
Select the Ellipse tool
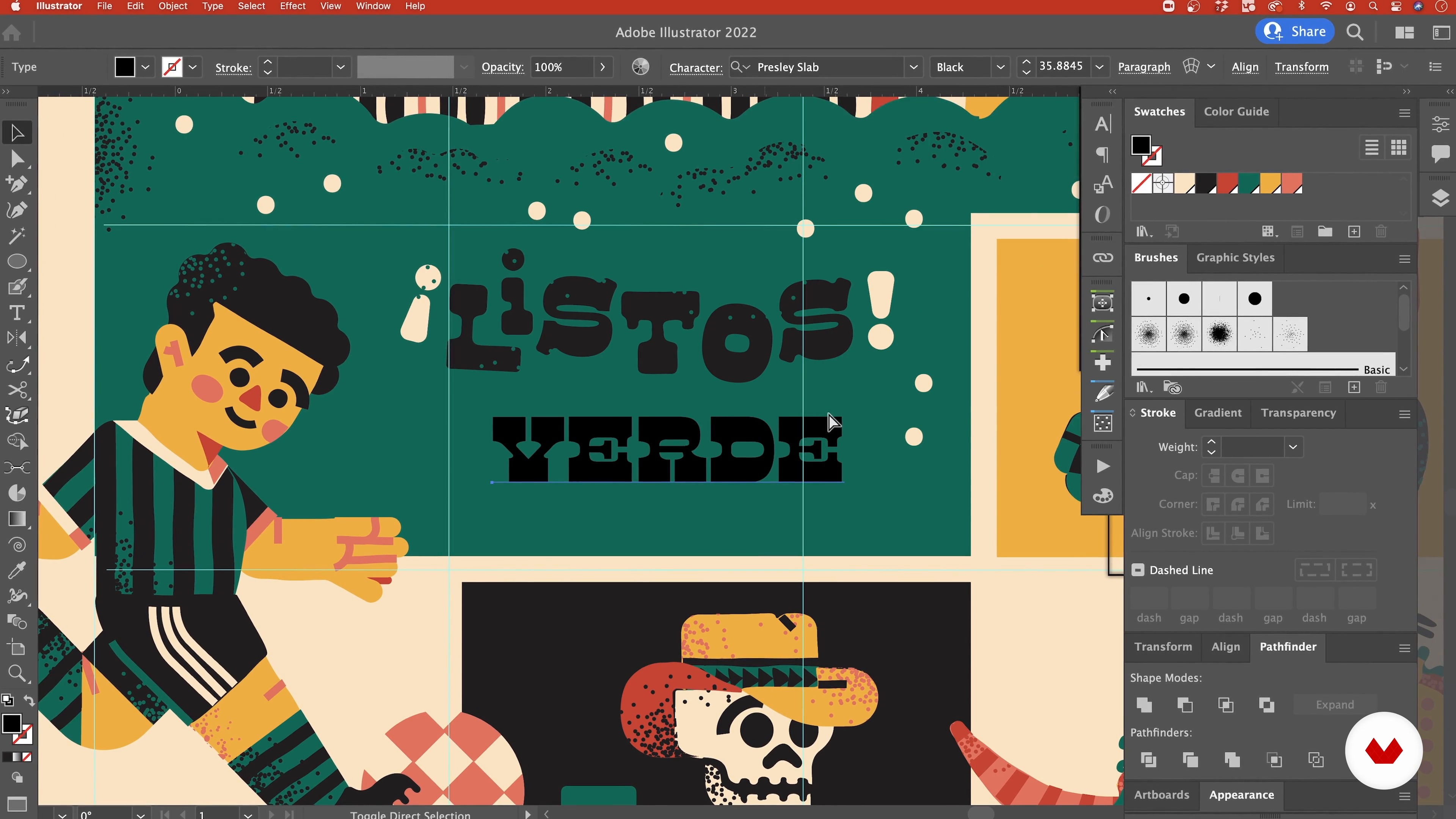[17, 262]
